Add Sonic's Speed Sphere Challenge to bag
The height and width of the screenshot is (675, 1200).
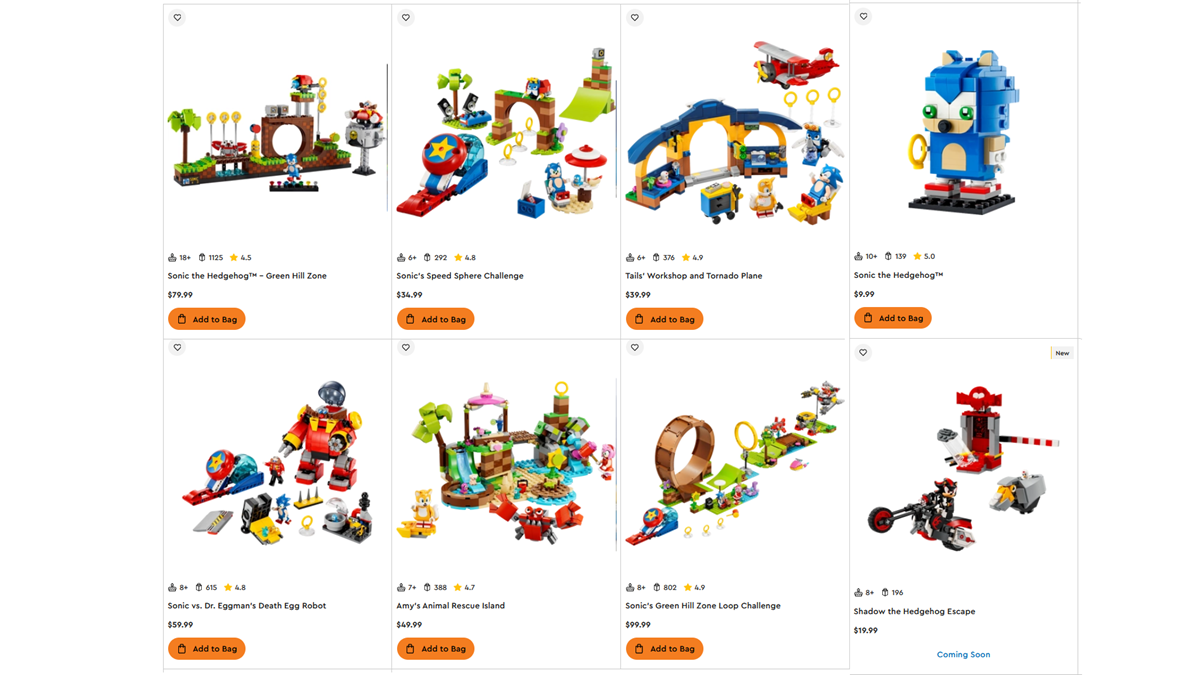pos(436,319)
